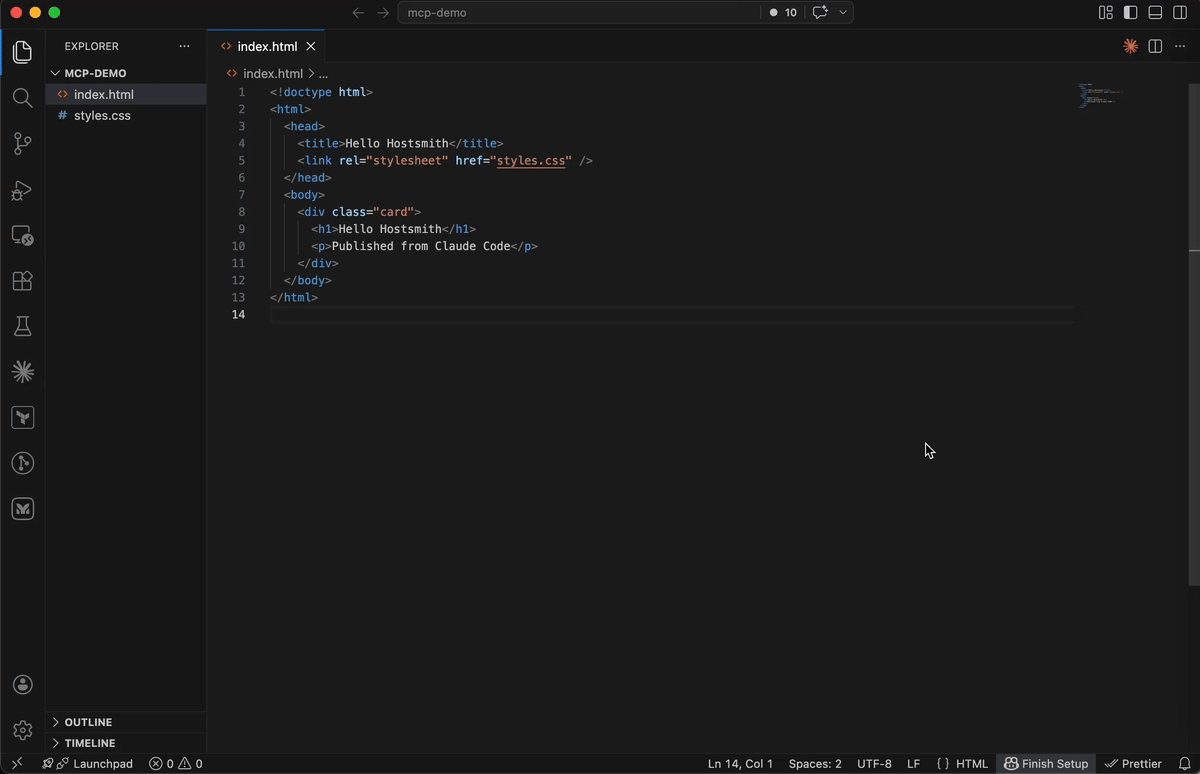Open the Run and Debug icon

click(x=22, y=190)
